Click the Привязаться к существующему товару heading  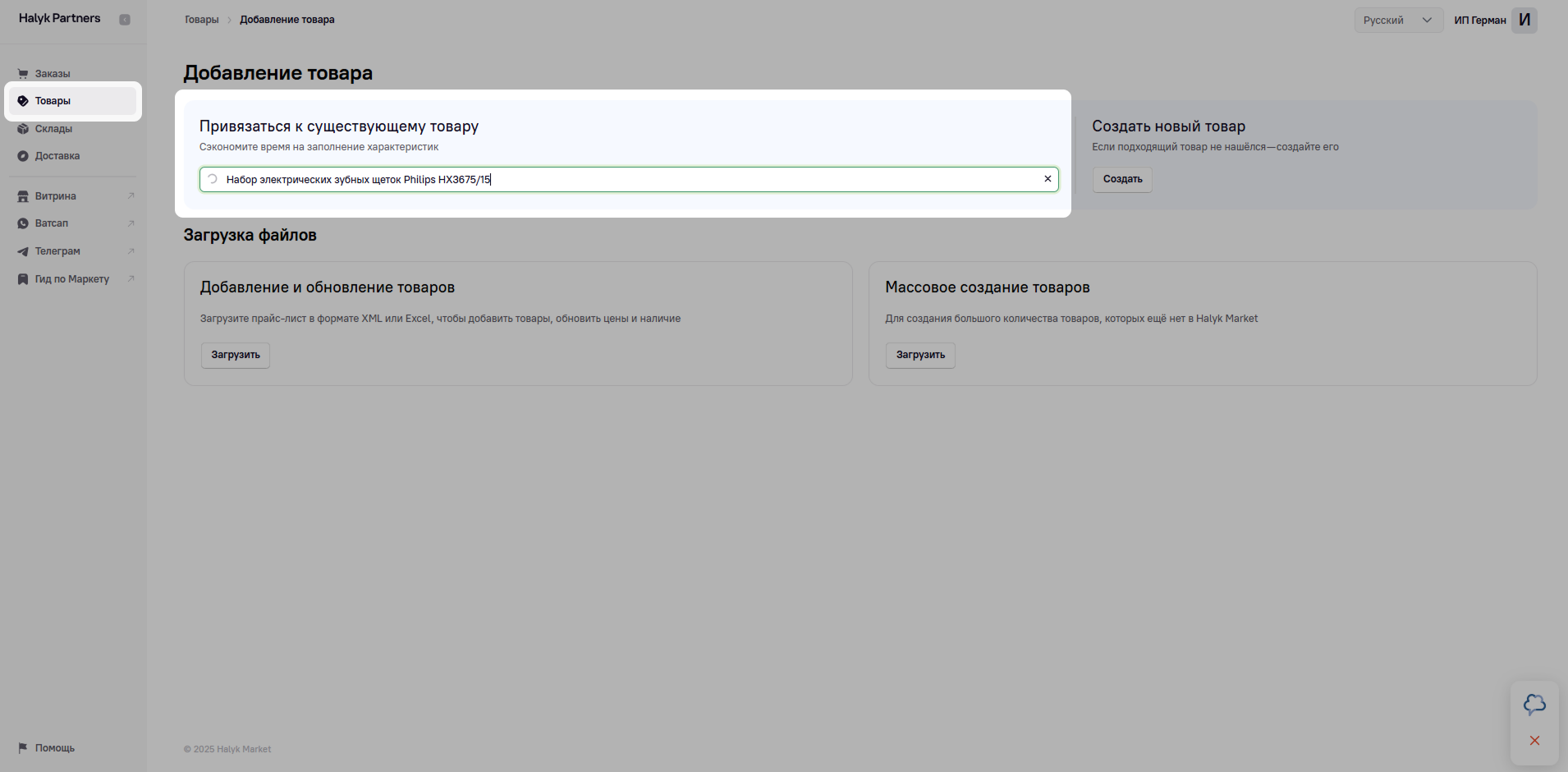pos(339,126)
